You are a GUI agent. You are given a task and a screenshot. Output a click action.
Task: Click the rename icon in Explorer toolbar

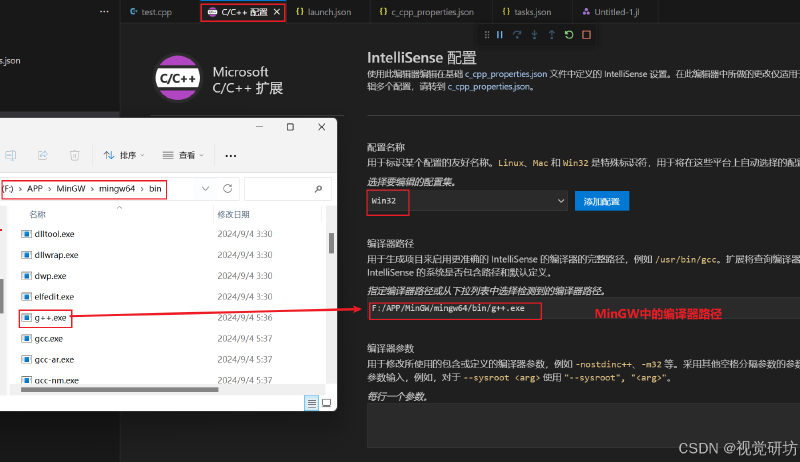click(x=11, y=155)
